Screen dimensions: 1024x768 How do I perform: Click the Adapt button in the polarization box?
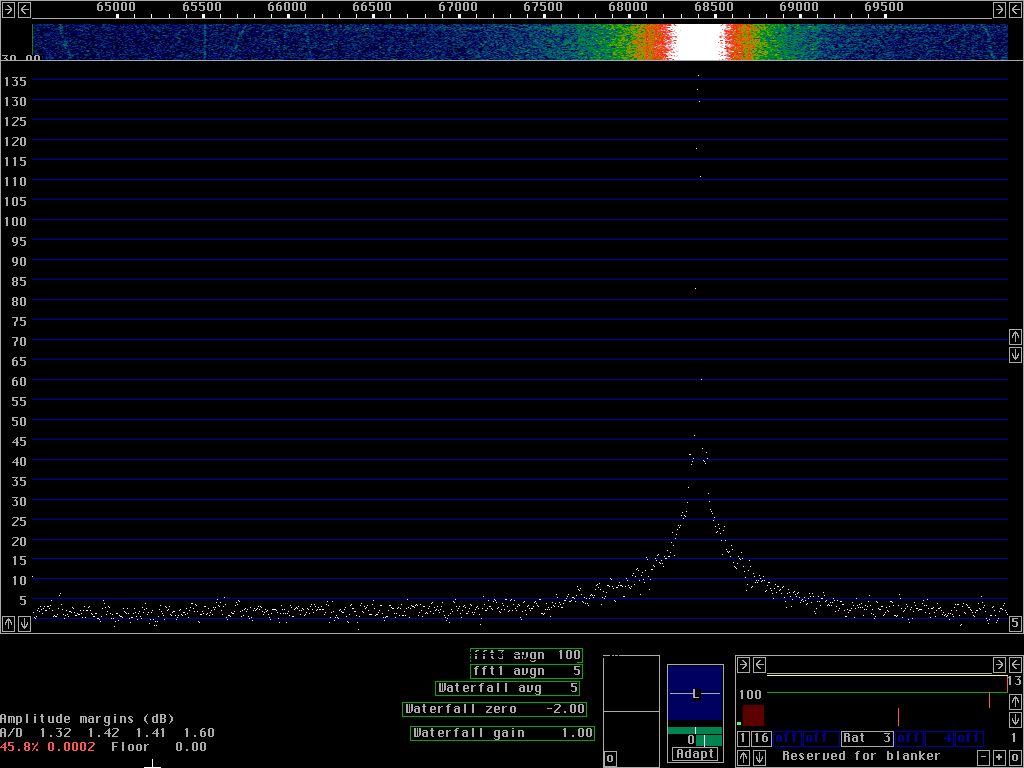click(x=696, y=754)
